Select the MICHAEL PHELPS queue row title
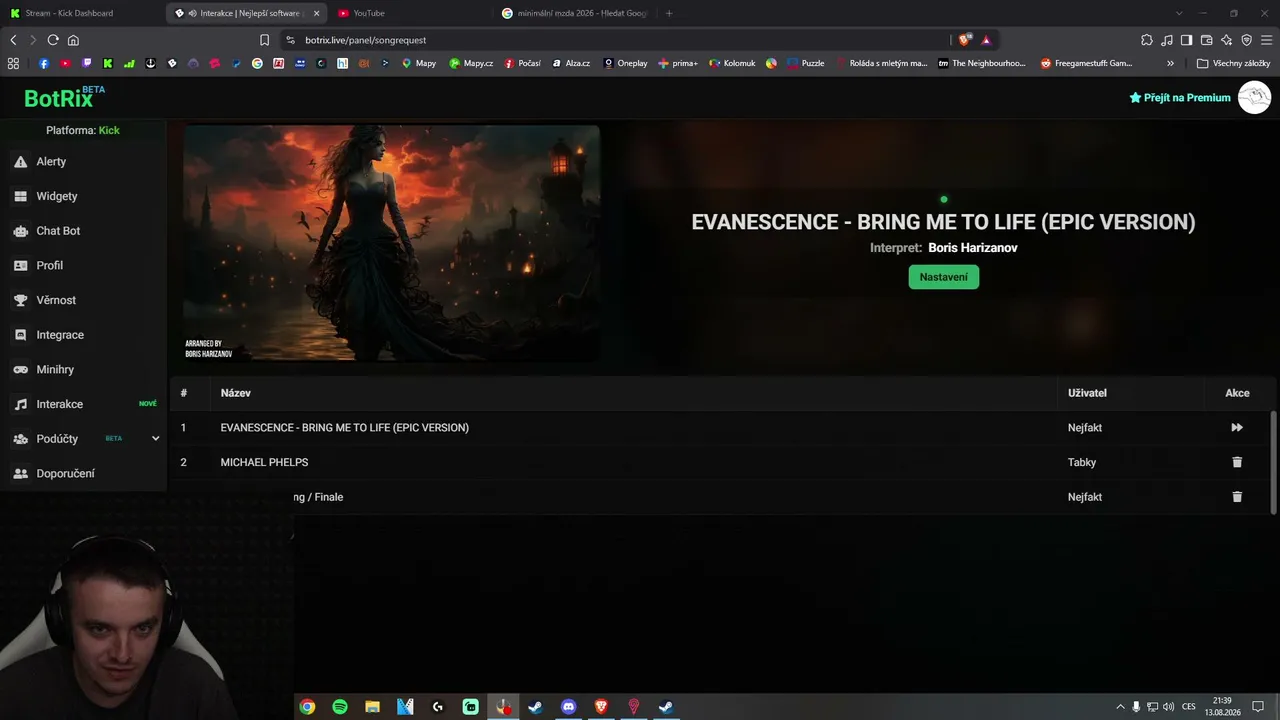This screenshot has width=1280, height=720. tap(264, 462)
